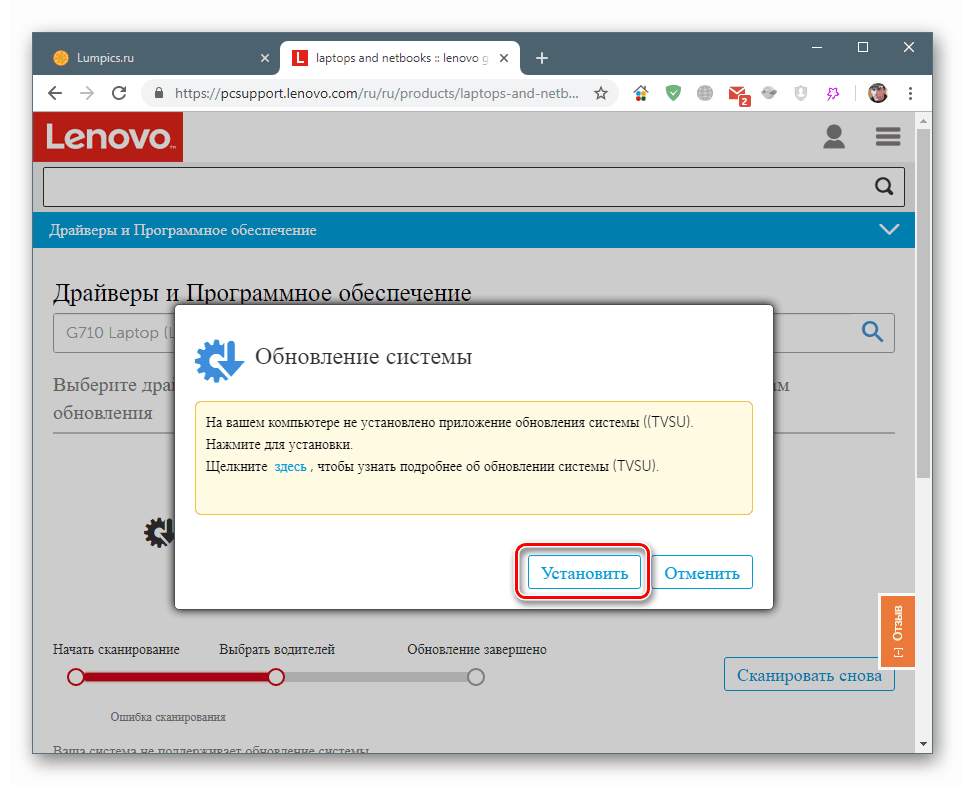Viewport: 965px width, 786px height.
Task: Open a new browser tab
Action: [542, 58]
